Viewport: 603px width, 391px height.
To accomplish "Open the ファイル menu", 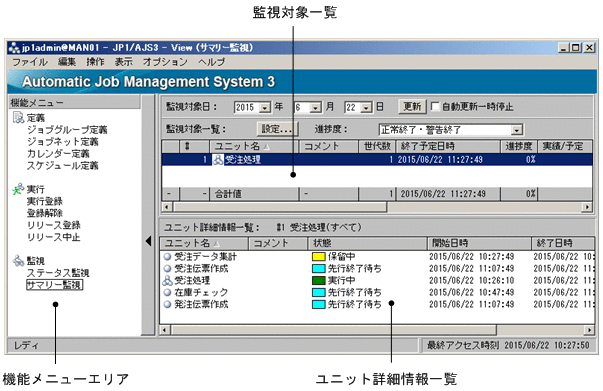I will pyautogui.click(x=30, y=62).
